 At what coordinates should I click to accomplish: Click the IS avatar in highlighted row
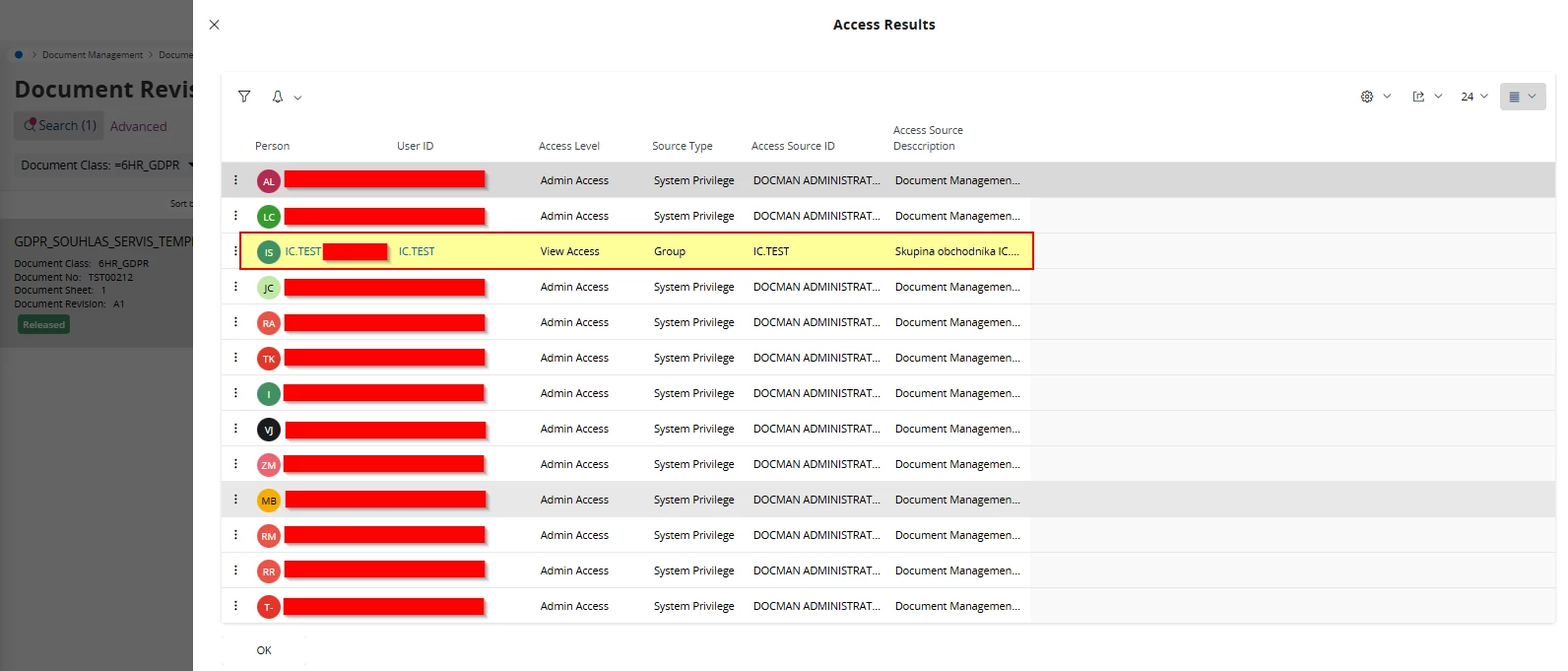[x=269, y=252]
